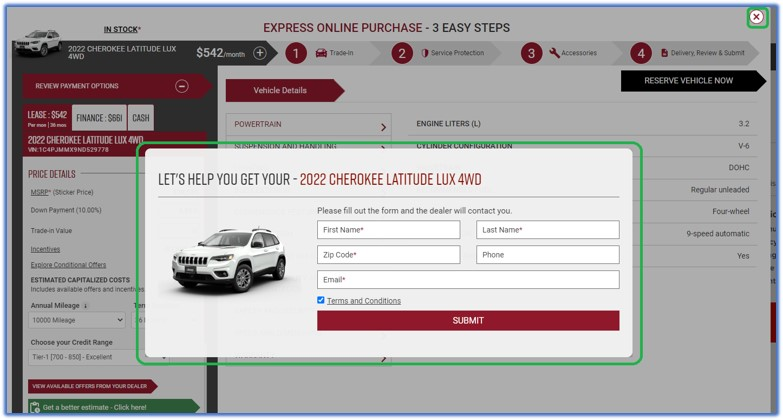Click the Down Payment (10.00%) label
783x420 pixels.
click(66, 210)
